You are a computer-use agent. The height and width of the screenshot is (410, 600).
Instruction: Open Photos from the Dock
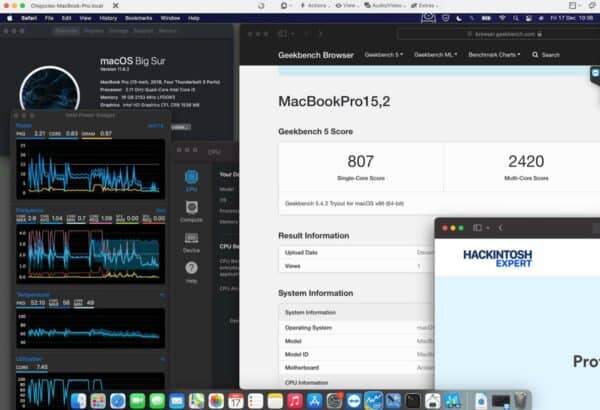click(216, 401)
